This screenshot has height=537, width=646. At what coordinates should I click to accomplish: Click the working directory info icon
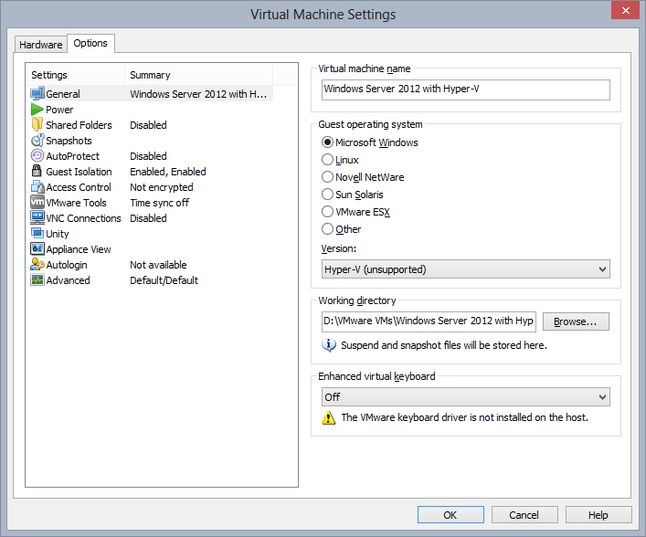[x=328, y=345]
